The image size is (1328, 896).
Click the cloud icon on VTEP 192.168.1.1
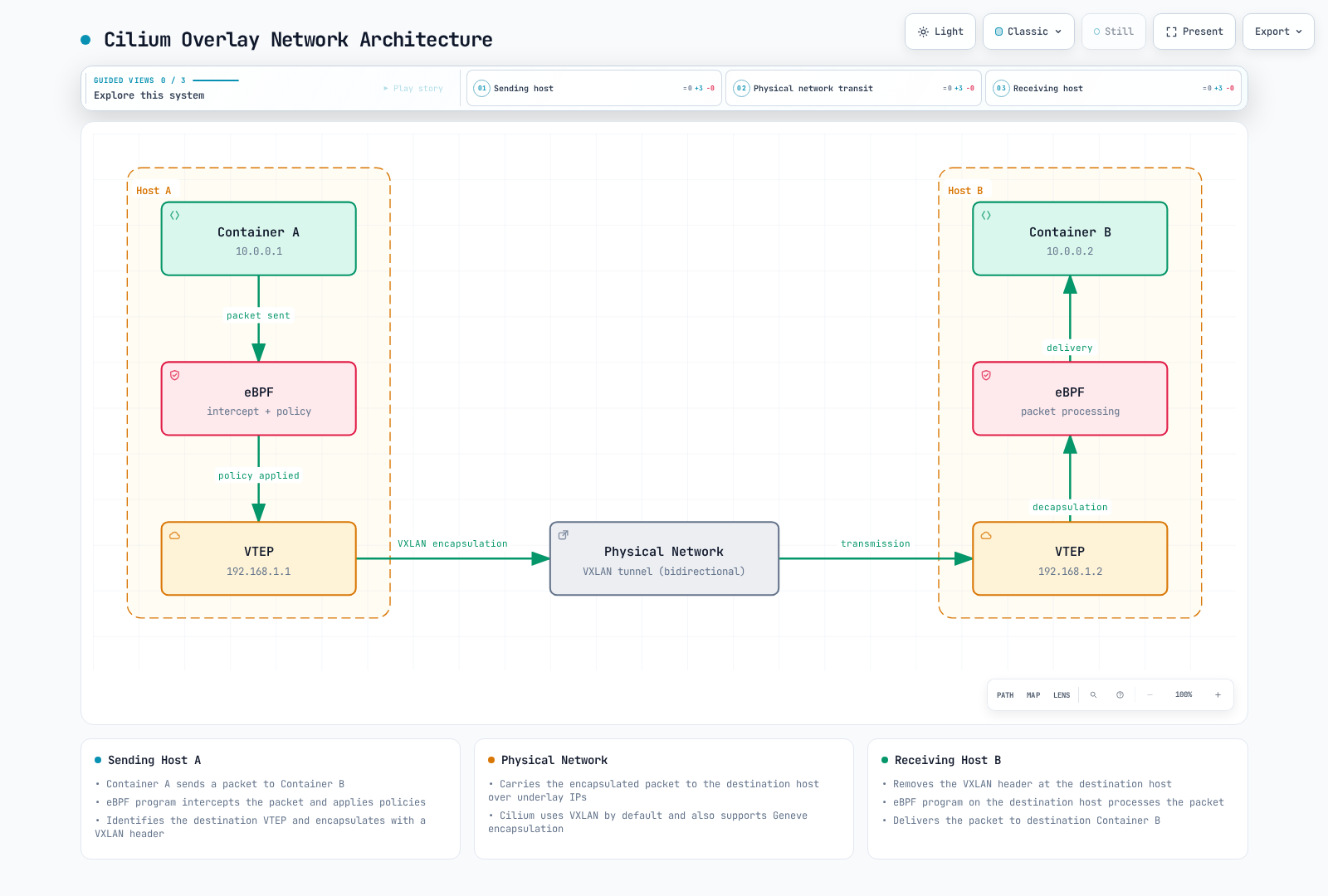coord(174,535)
